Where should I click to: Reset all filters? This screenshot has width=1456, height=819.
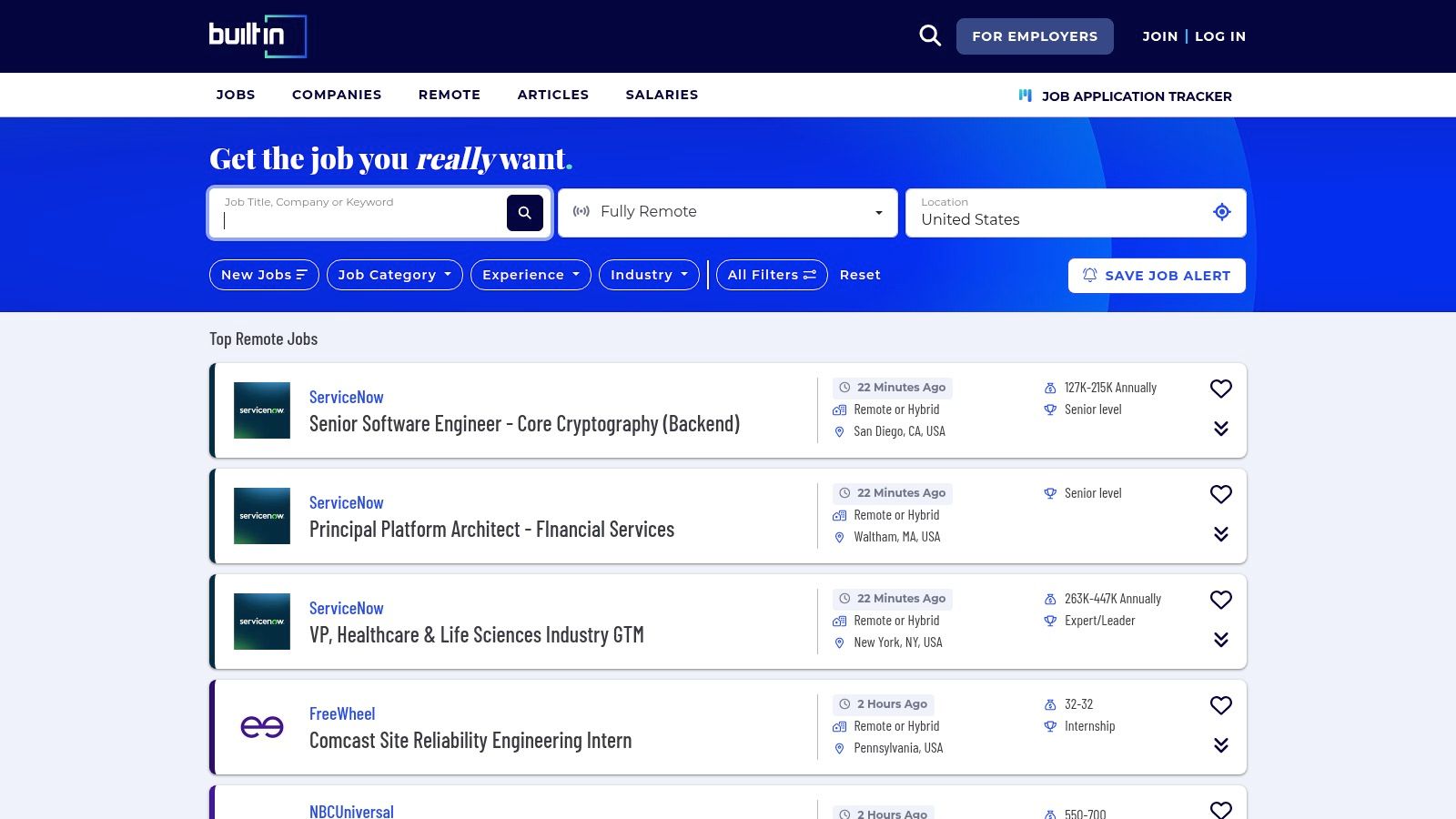860,275
